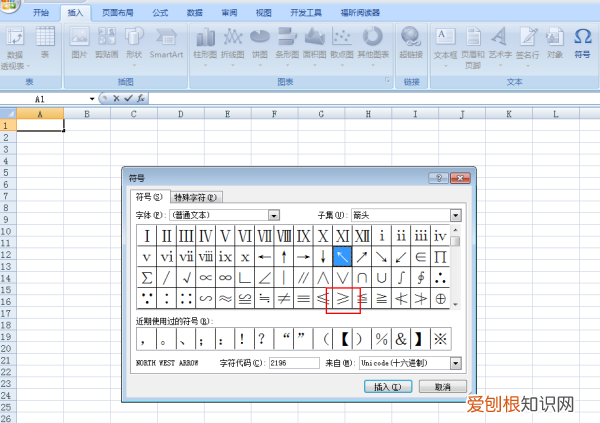Viewport: 600px width, 423px height.
Task: Select the greater-than-or-equal symbol ≥
Action: coord(342,299)
